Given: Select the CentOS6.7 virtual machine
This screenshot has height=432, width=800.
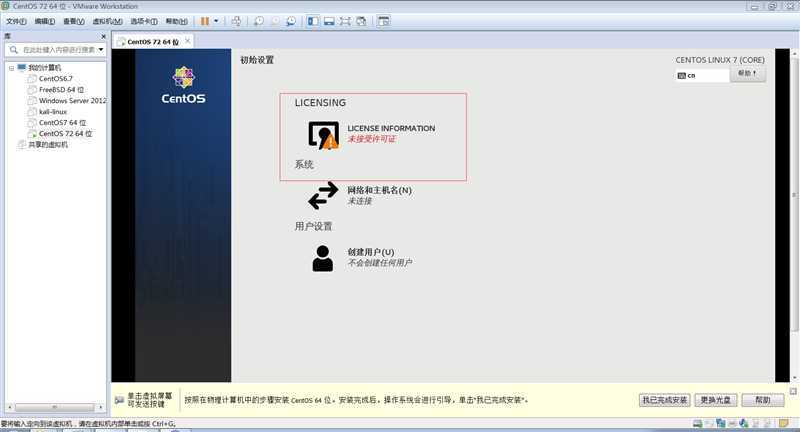Looking at the screenshot, I should (56, 79).
